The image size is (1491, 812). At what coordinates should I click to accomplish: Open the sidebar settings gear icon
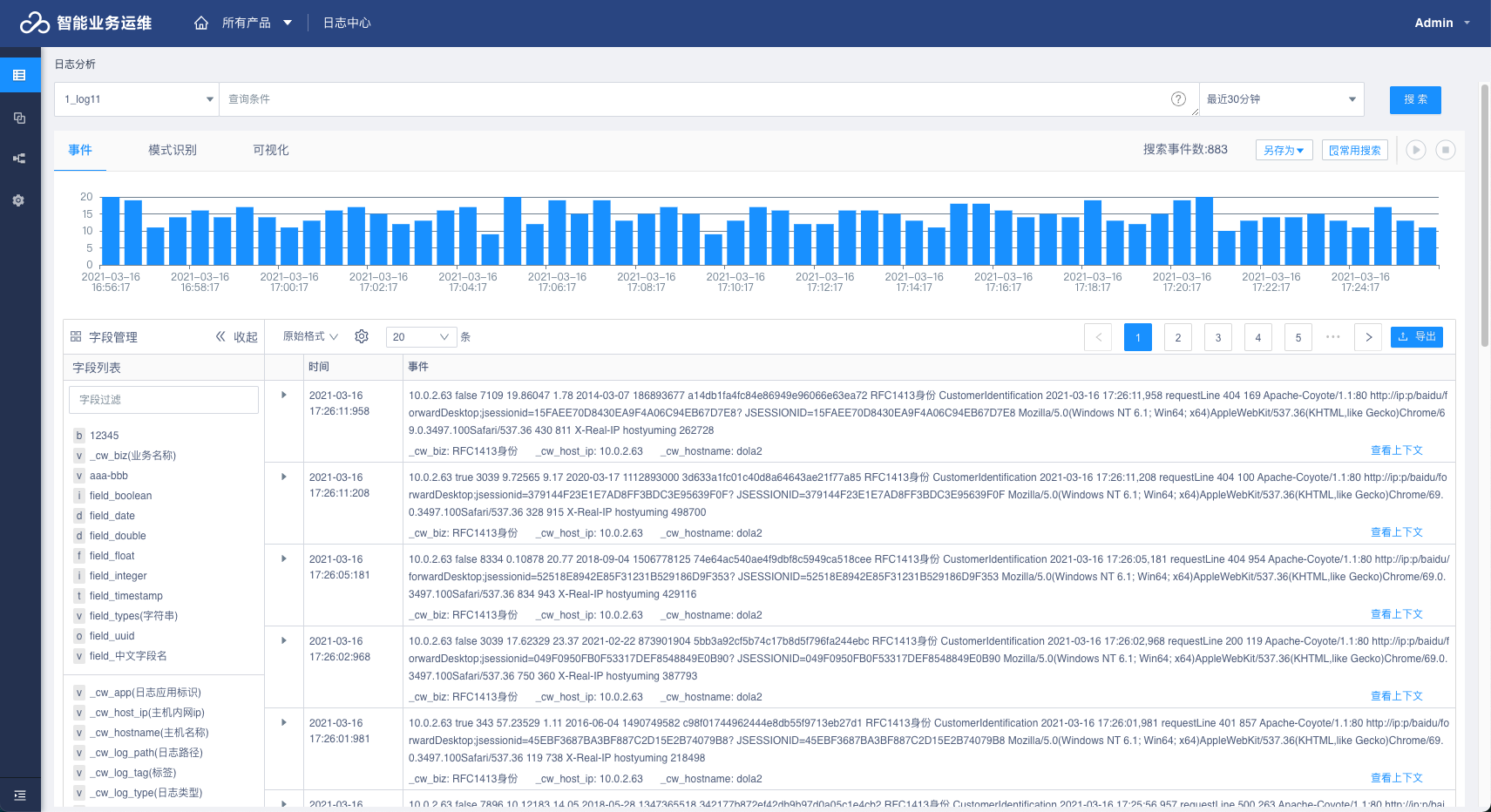pyautogui.click(x=19, y=200)
